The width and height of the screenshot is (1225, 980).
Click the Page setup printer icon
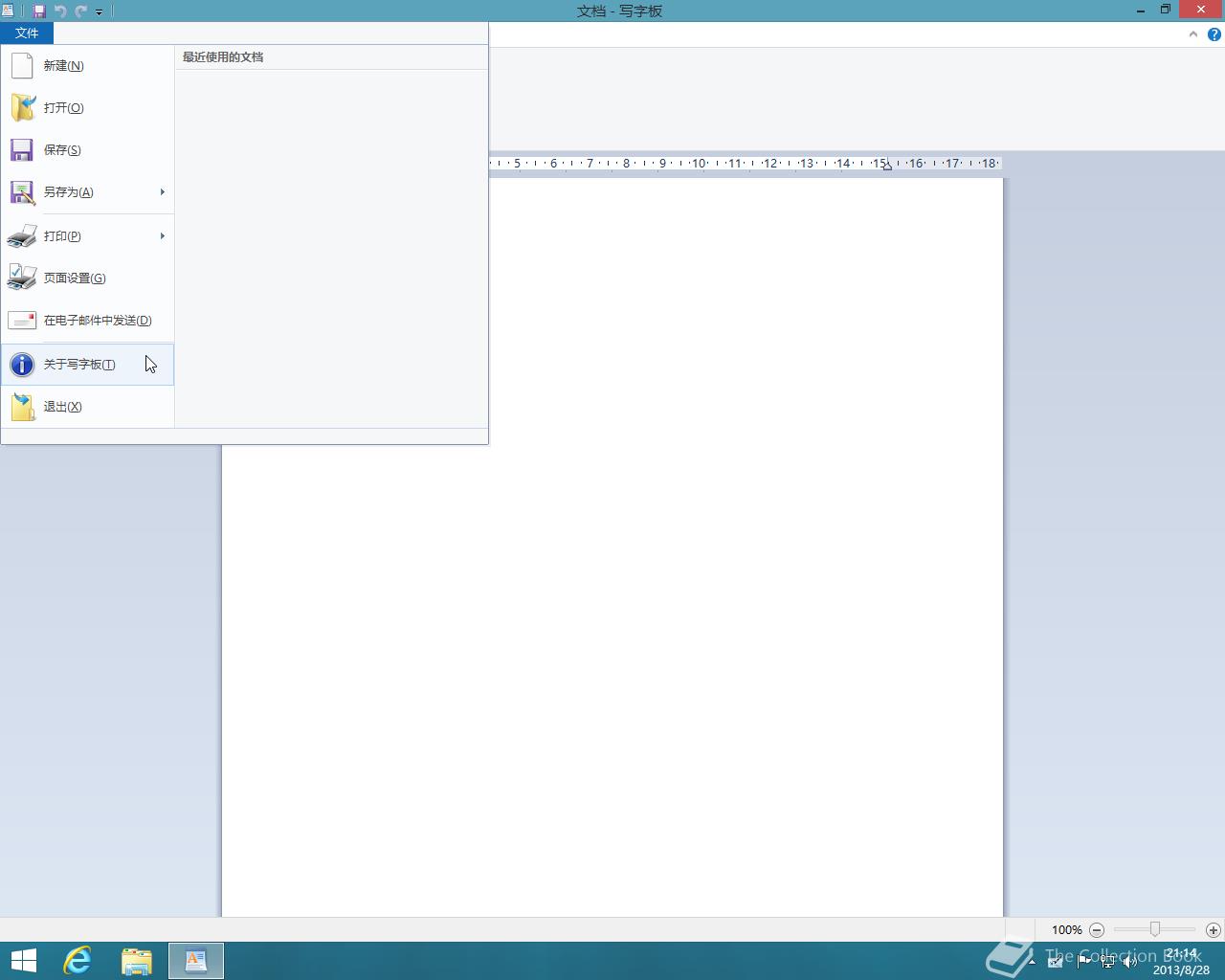click(x=22, y=278)
